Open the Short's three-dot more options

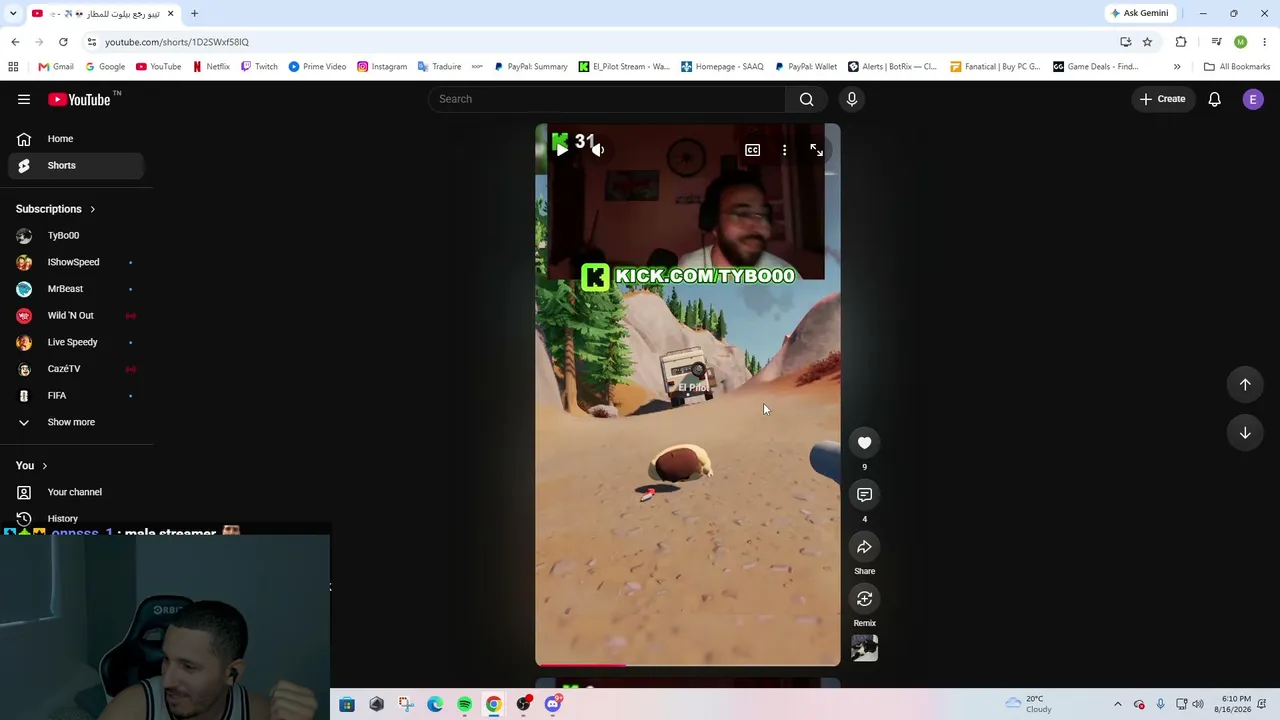click(x=784, y=150)
